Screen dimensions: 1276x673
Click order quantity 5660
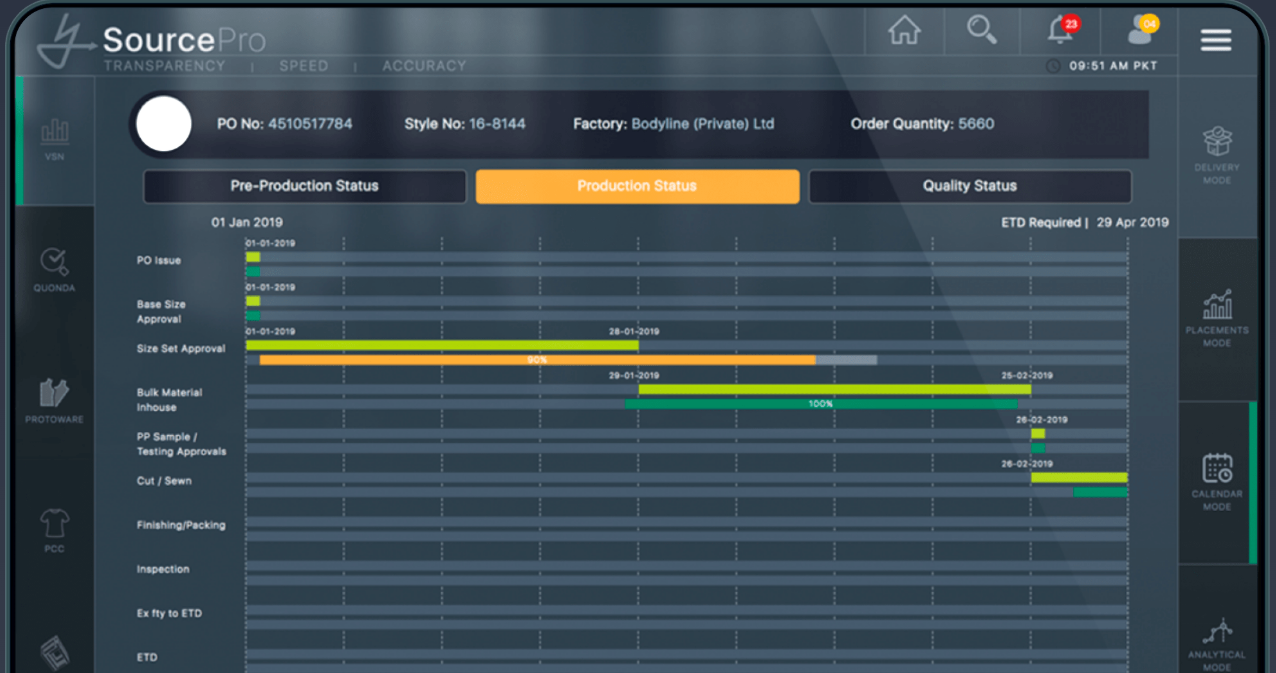click(x=976, y=124)
